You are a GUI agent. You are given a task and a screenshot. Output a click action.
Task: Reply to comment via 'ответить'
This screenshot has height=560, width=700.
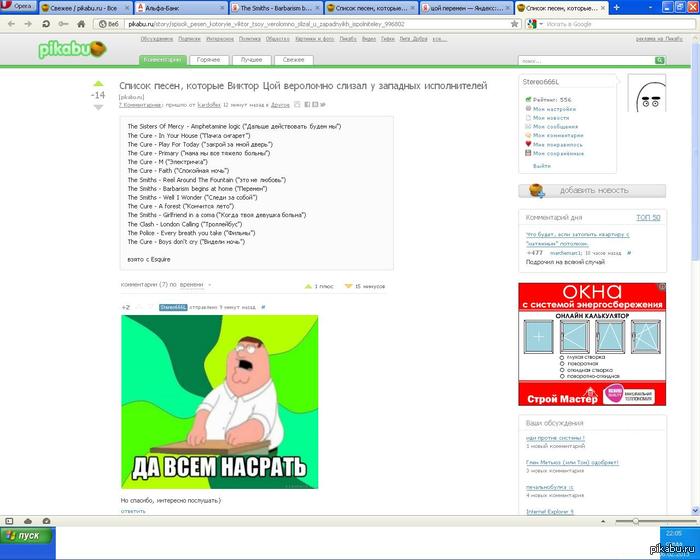coord(133,511)
